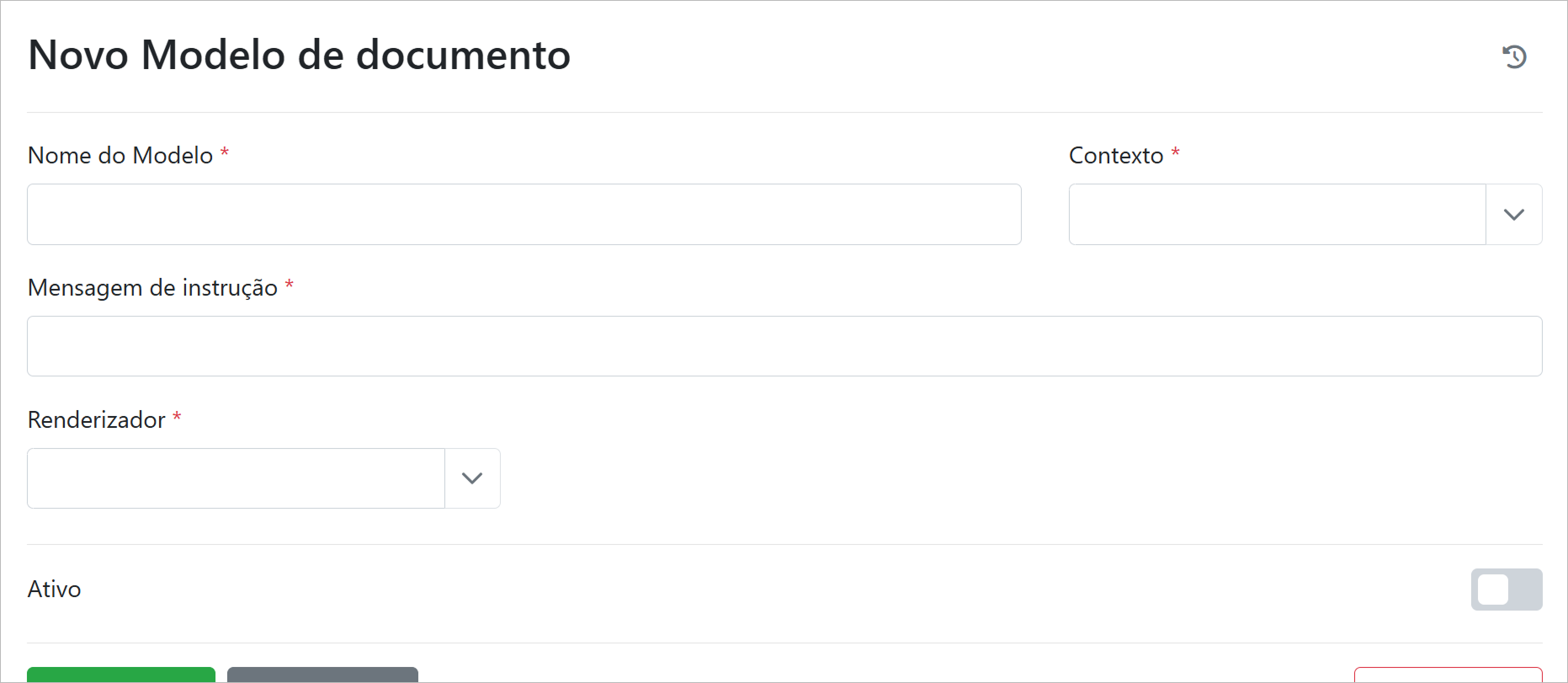Click the red asterisk beside Contexto

tap(1176, 153)
